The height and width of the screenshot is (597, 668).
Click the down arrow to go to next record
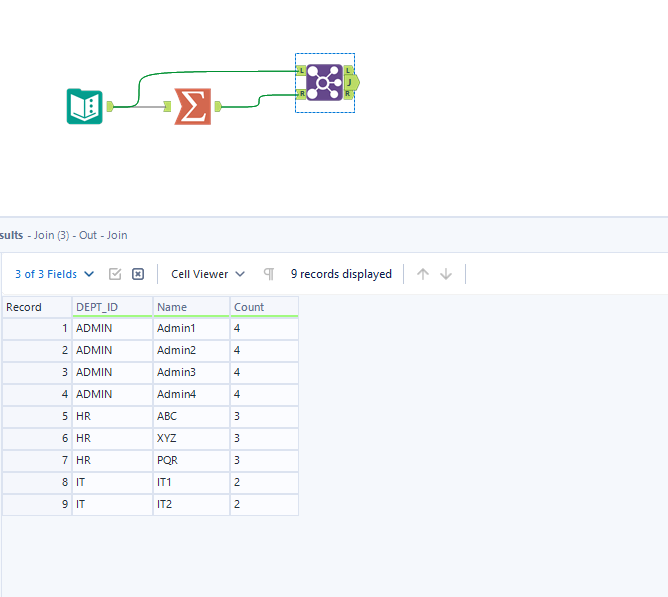point(446,274)
